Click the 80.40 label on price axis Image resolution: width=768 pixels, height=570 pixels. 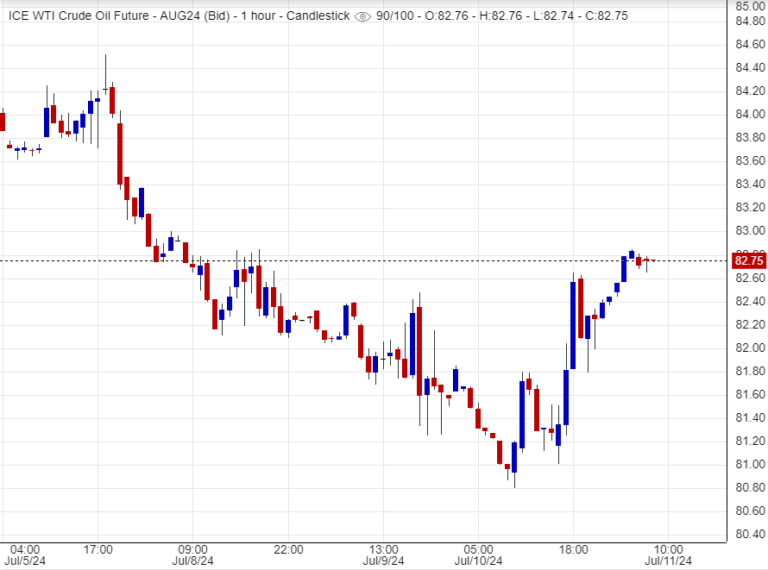(x=750, y=534)
